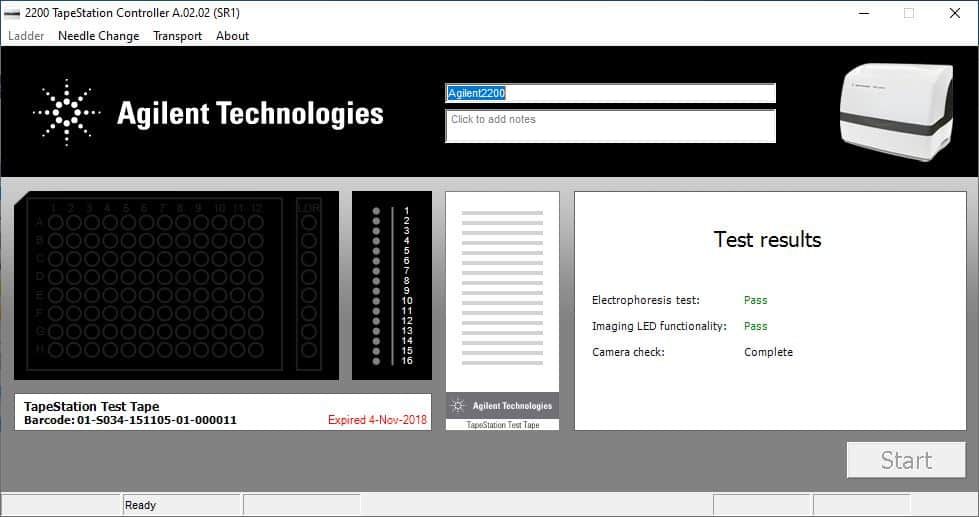Open the Transport menu
979x517 pixels.
(x=177, y=36)
